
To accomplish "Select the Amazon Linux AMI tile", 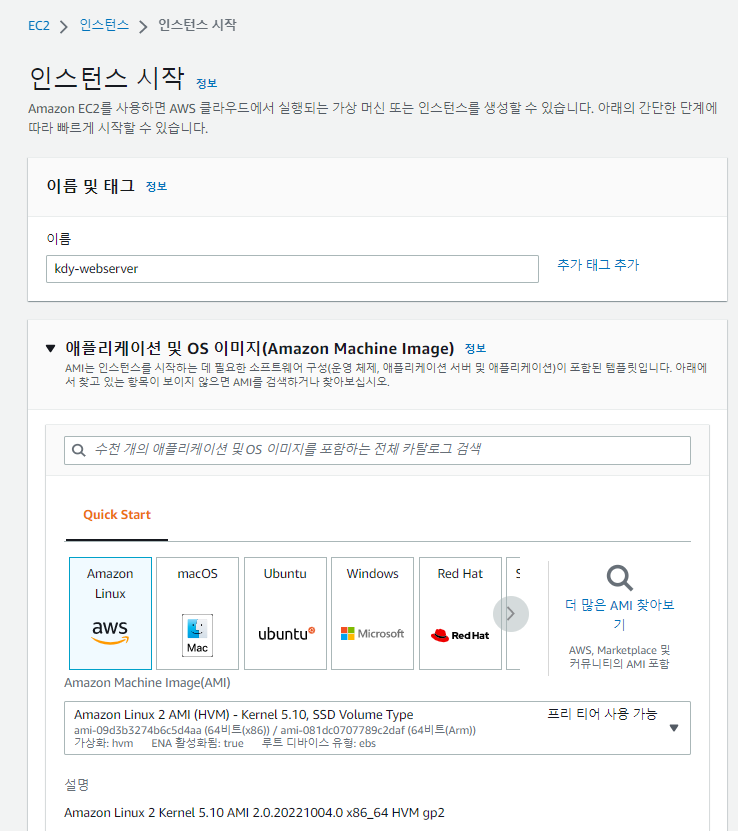I will tap(110, 613).
